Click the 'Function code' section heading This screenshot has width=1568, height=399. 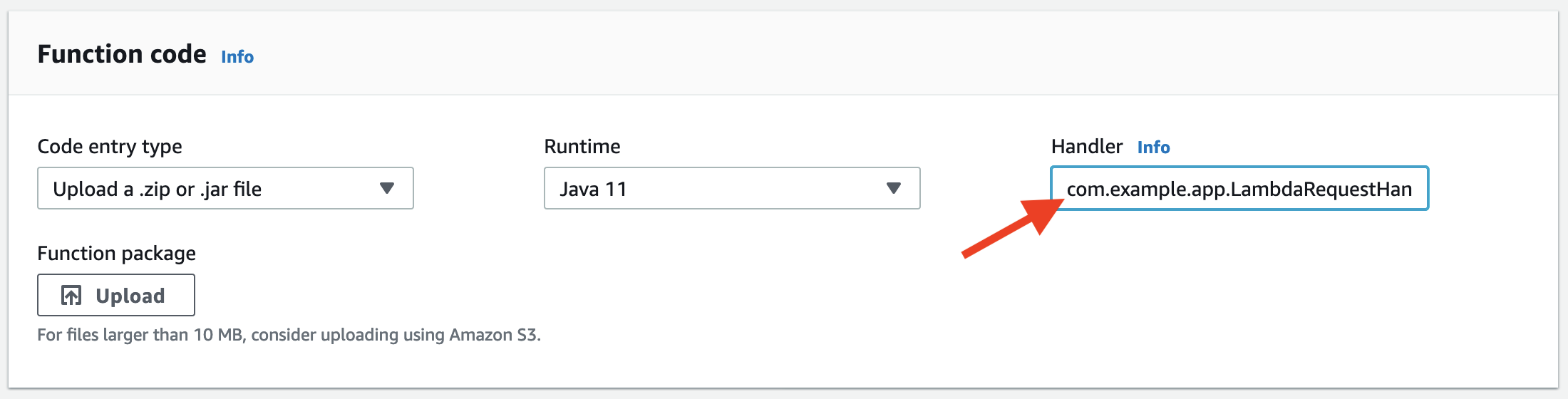tap(122, 54)
